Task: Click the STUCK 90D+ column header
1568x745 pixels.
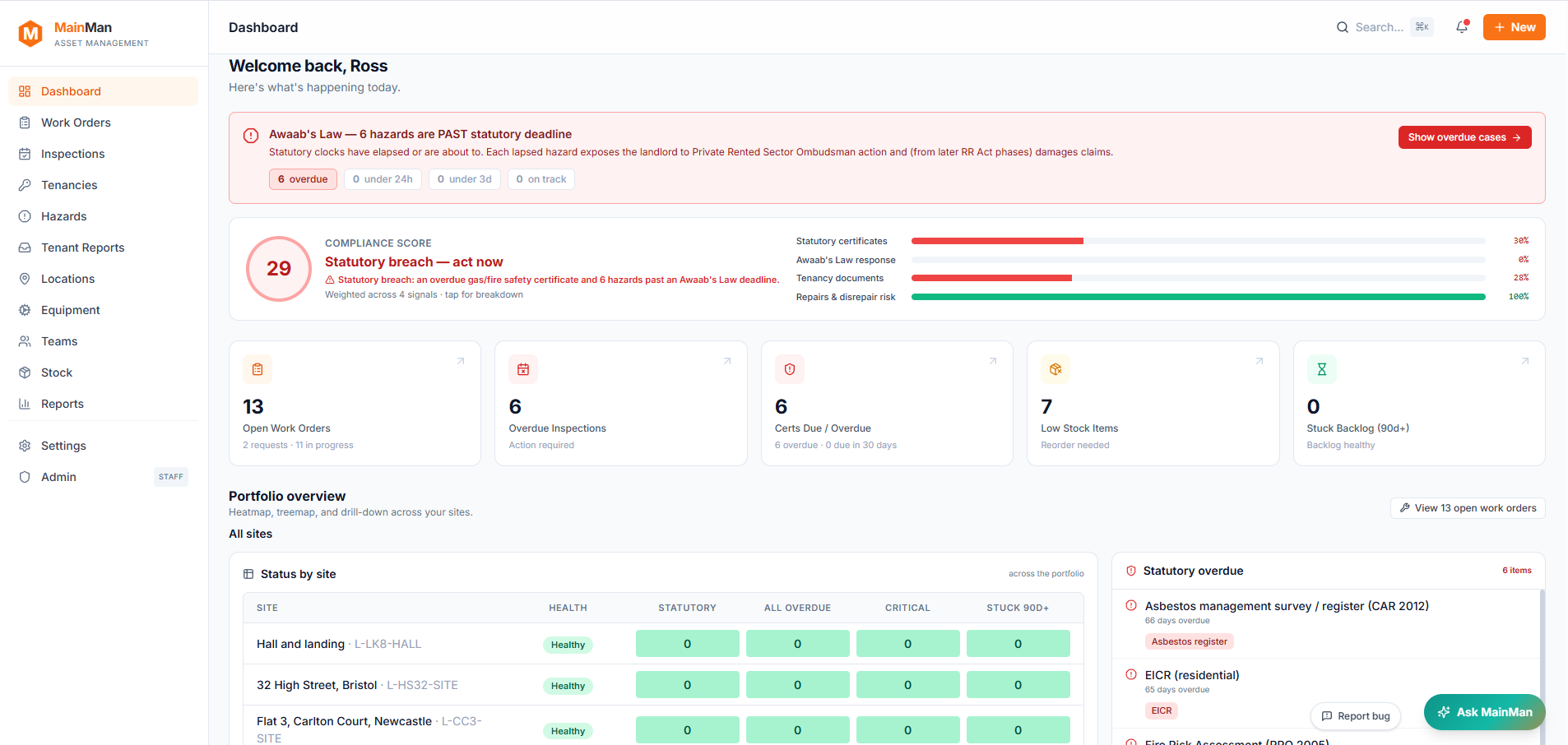Action: click(1018, 608)
